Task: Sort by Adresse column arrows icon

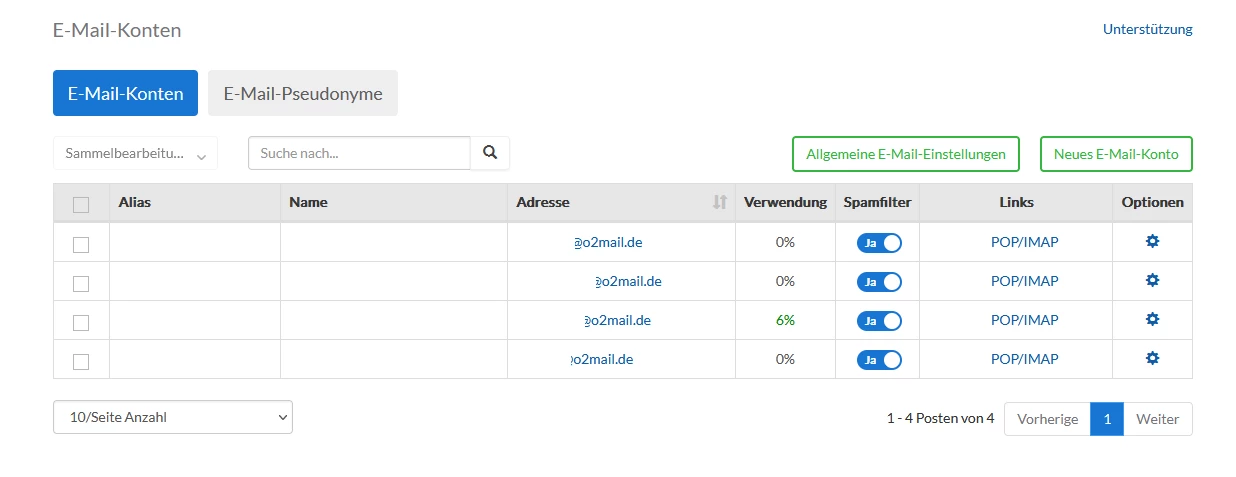Action: click(x=719, y=202)
